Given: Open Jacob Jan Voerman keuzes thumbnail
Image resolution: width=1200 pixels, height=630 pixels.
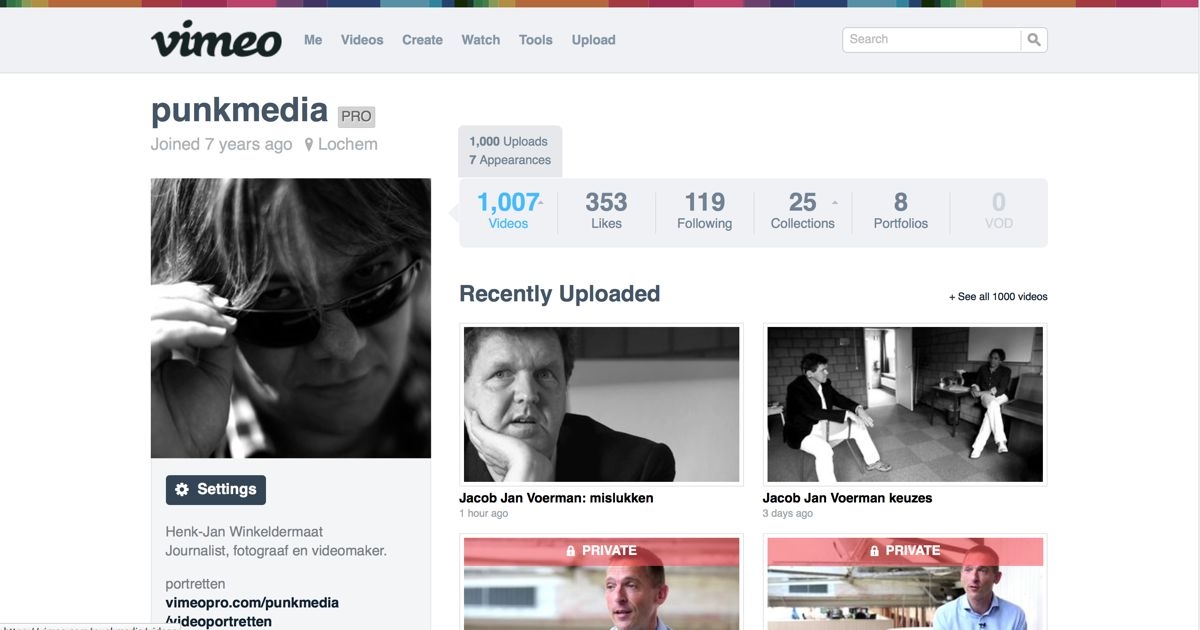Looking at the screenshot, I should click(905, 404).
